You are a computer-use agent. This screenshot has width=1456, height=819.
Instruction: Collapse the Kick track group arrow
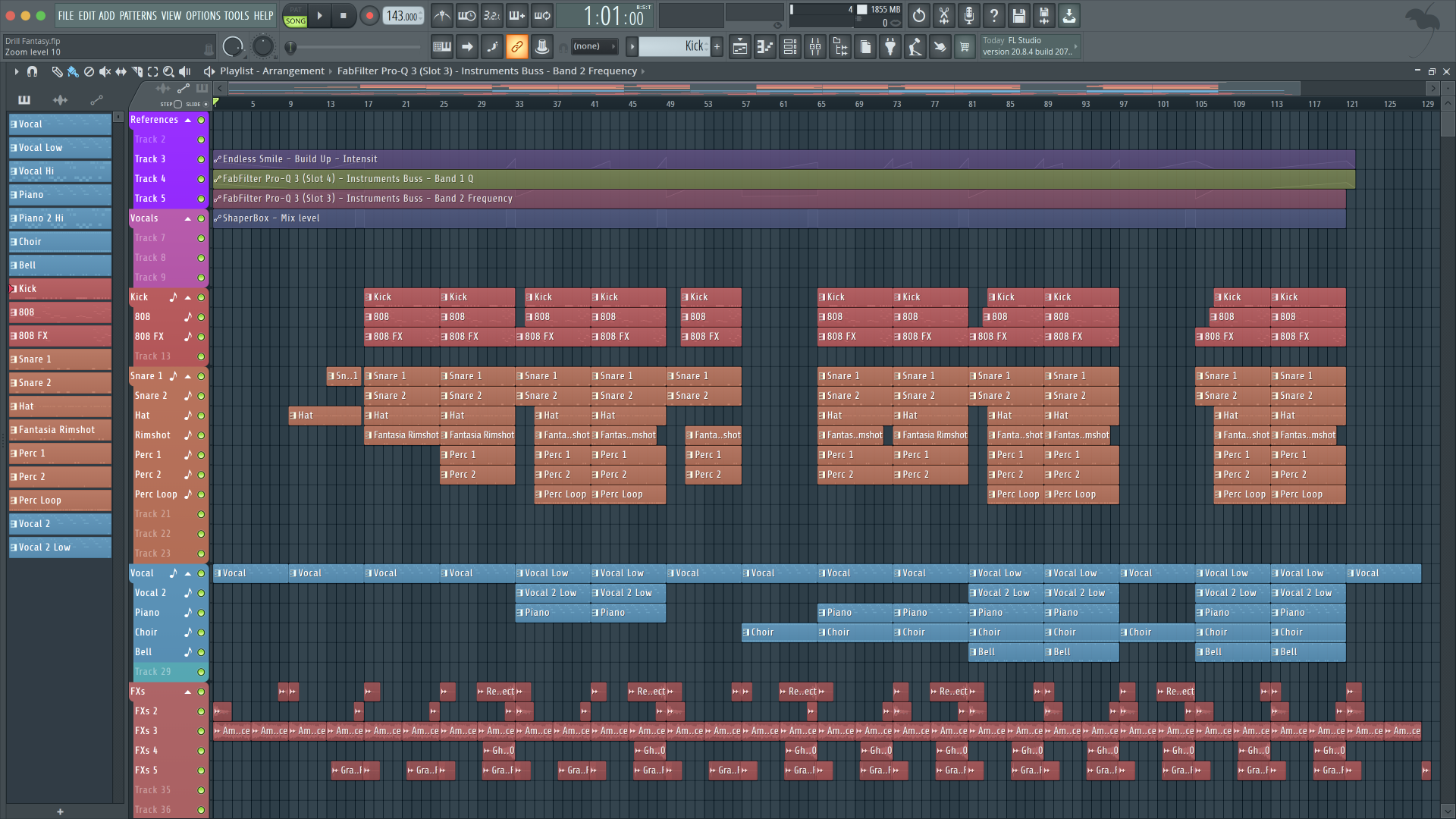click(187, 297)
